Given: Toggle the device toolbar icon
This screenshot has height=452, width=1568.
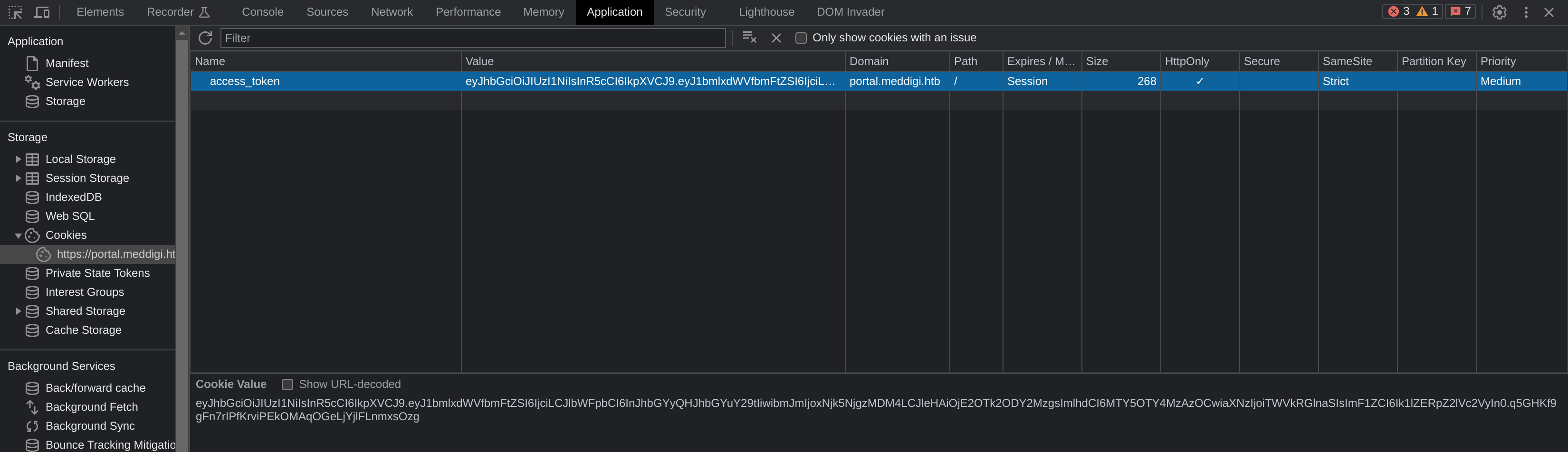Looking at the screenshot, I should (x=42, y=12).
